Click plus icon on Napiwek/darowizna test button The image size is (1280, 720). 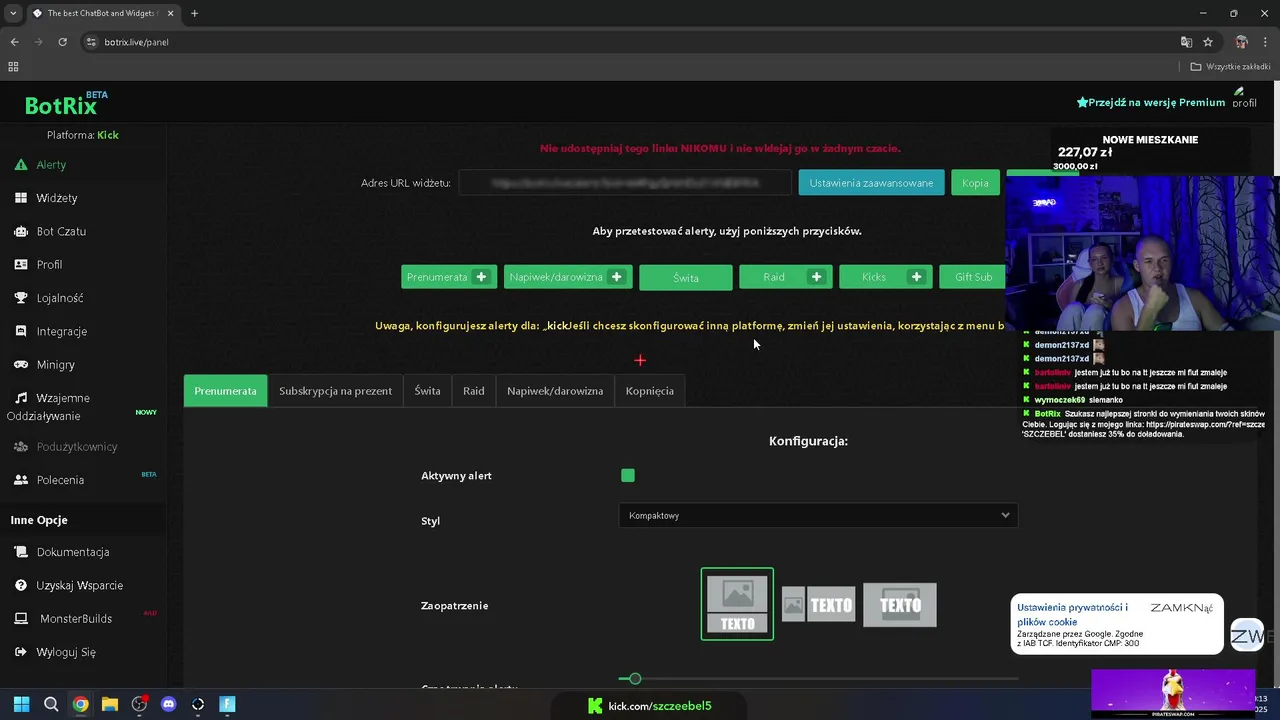(616, 277)
